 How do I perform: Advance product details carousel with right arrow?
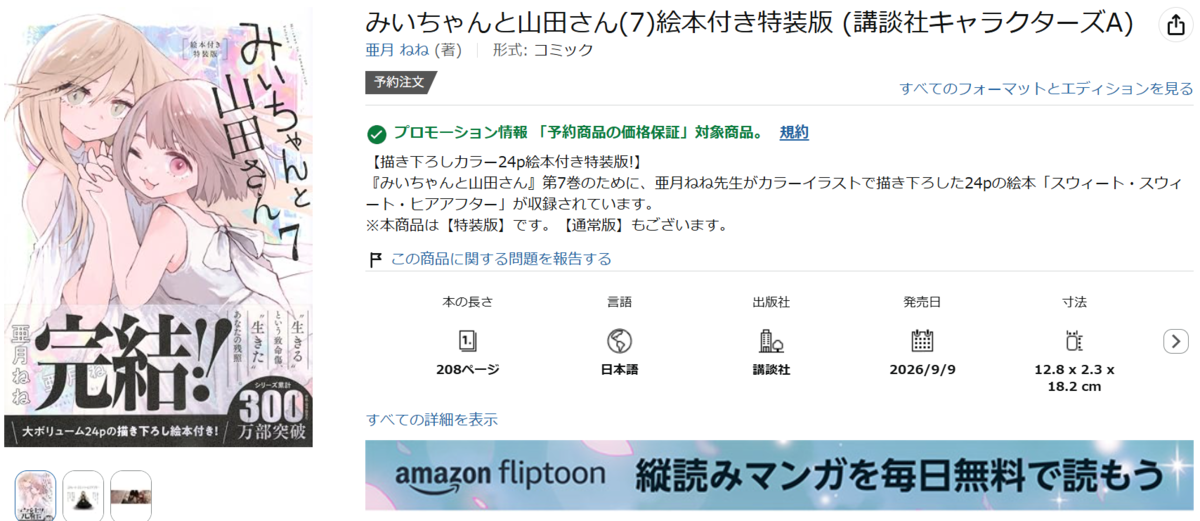click(x=1176, y=341)
